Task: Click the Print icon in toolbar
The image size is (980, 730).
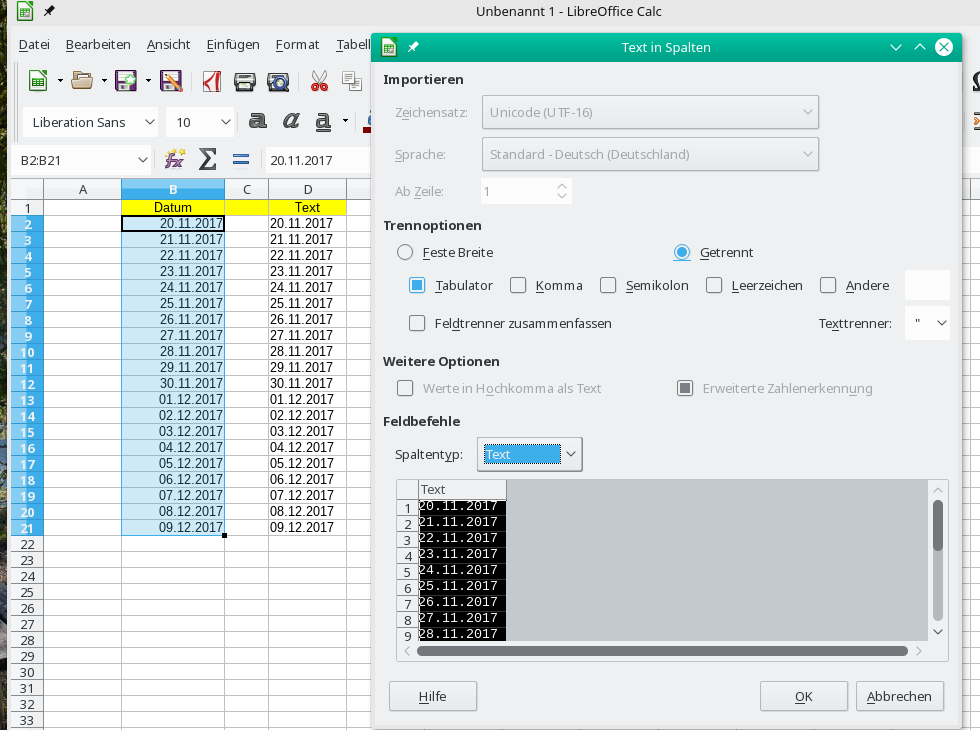Action: (244, 81)
